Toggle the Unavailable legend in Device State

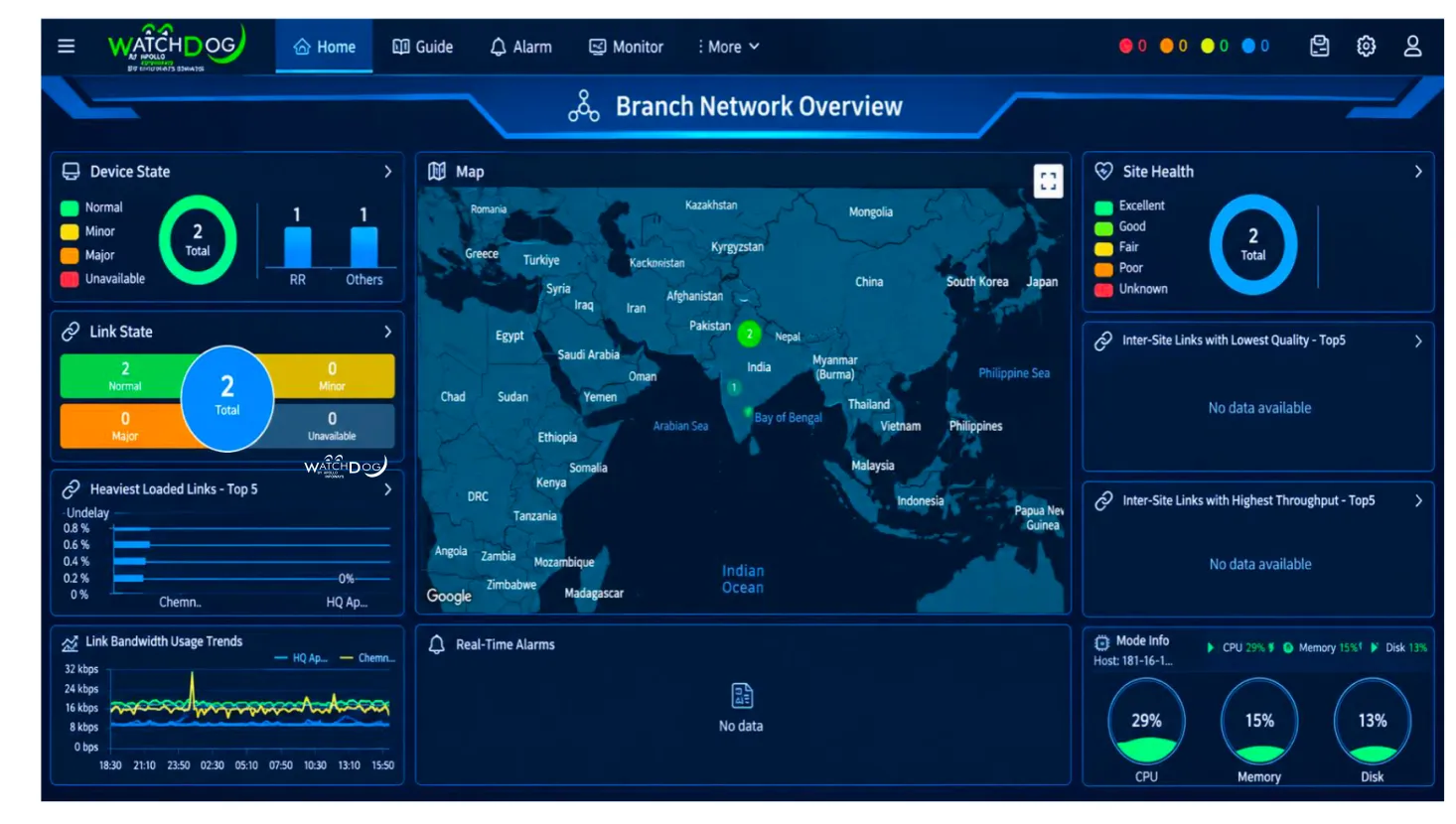(102, 279)
